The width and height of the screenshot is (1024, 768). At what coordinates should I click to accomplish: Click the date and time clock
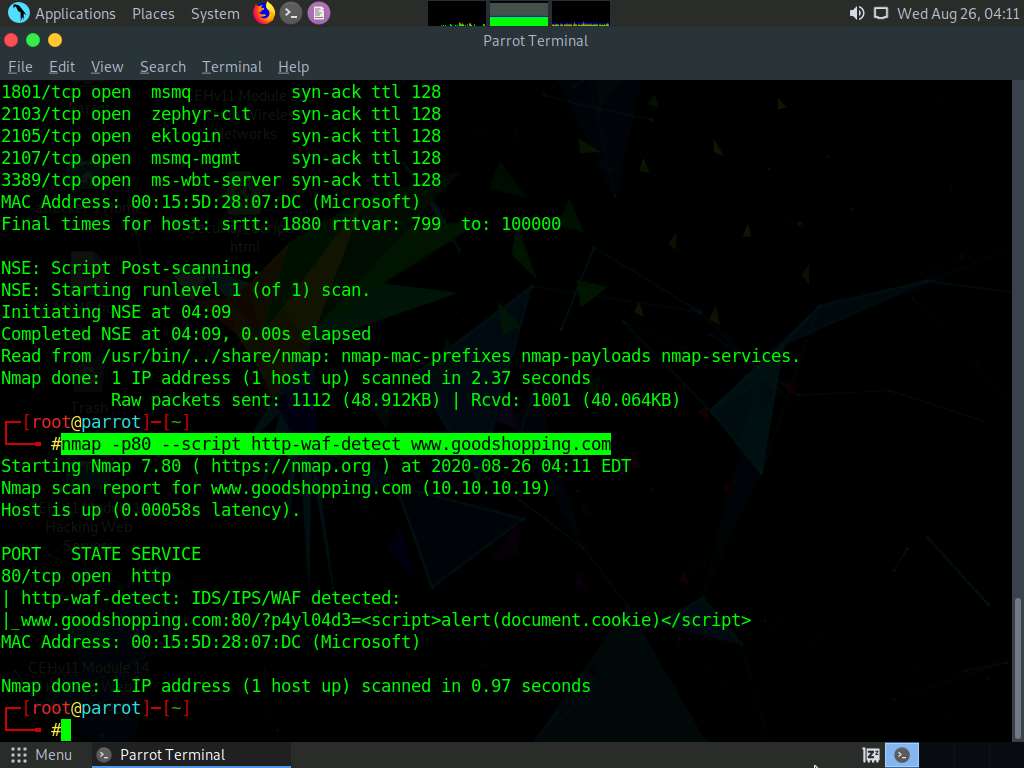957,14
